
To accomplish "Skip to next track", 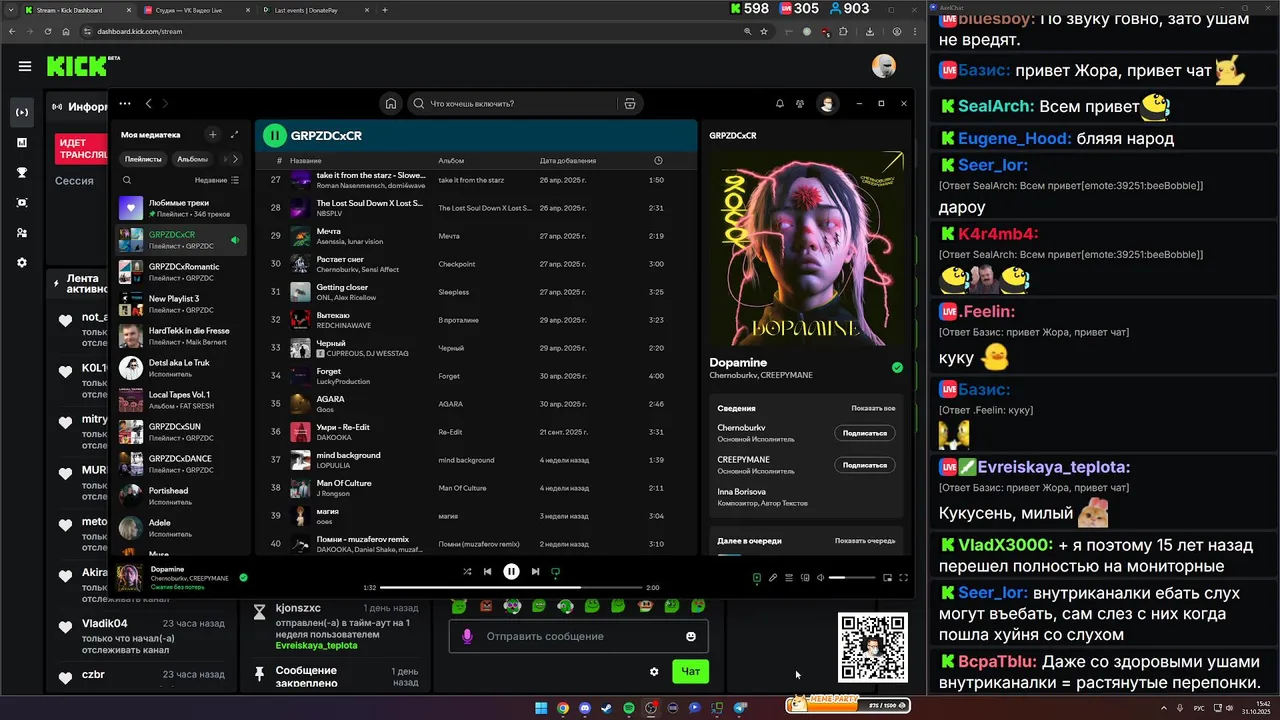I will (x=535, y=571).
